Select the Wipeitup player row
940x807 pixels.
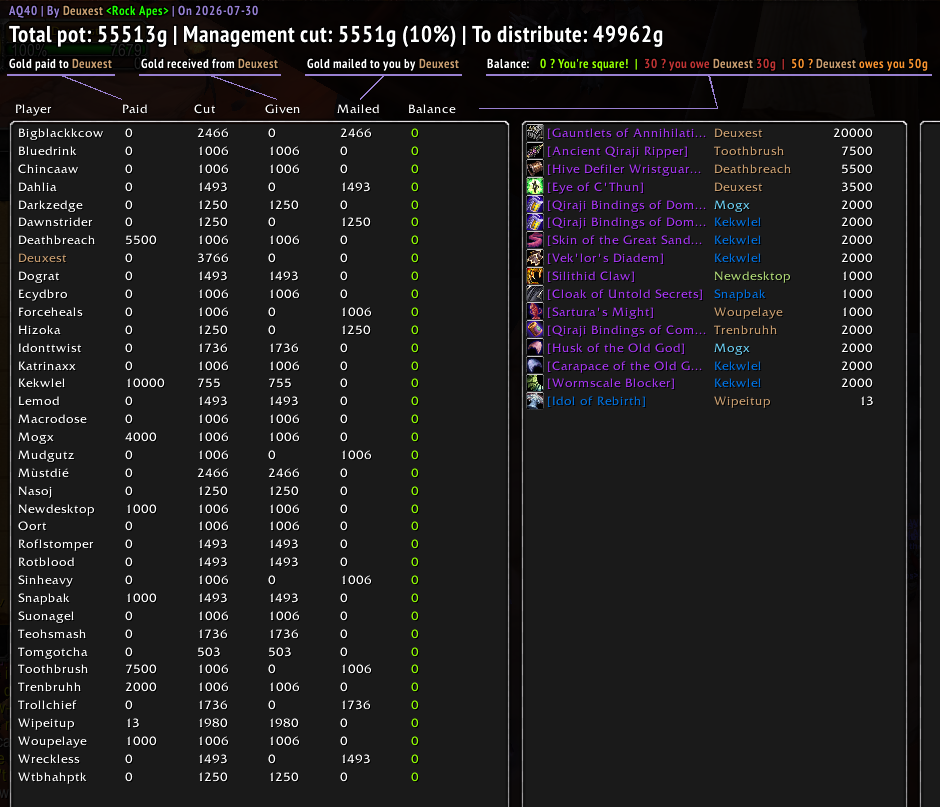259,723
